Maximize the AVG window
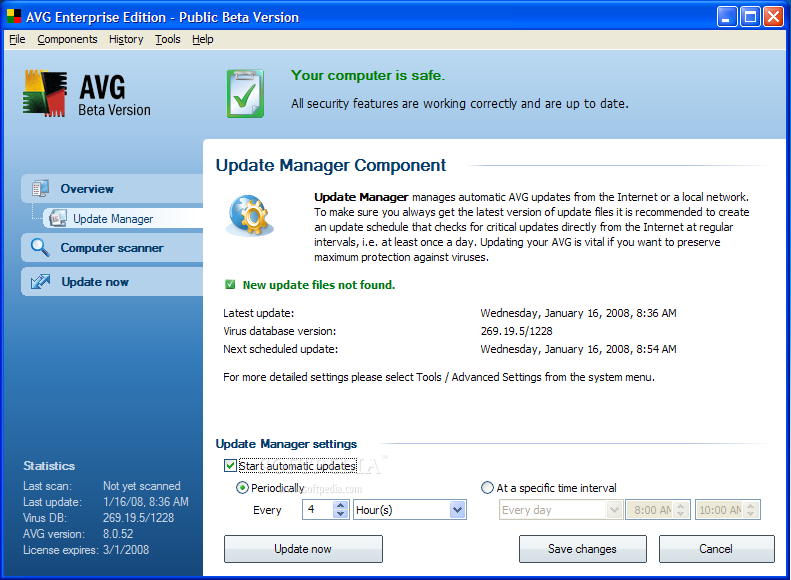Image resolution: width=791 pixels, height=580 pixels. point(750,17)
